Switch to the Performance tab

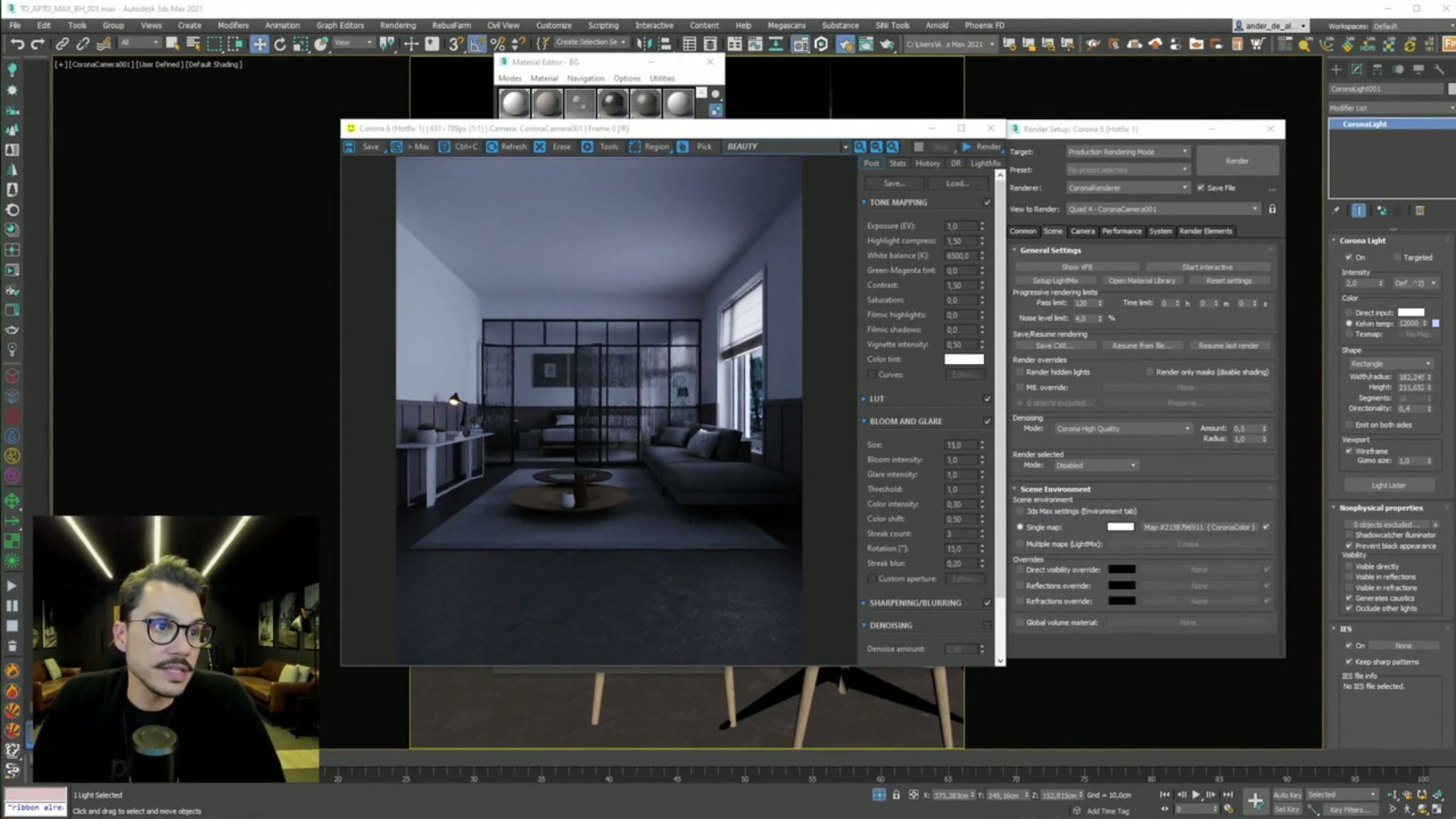click(1121, 231)
